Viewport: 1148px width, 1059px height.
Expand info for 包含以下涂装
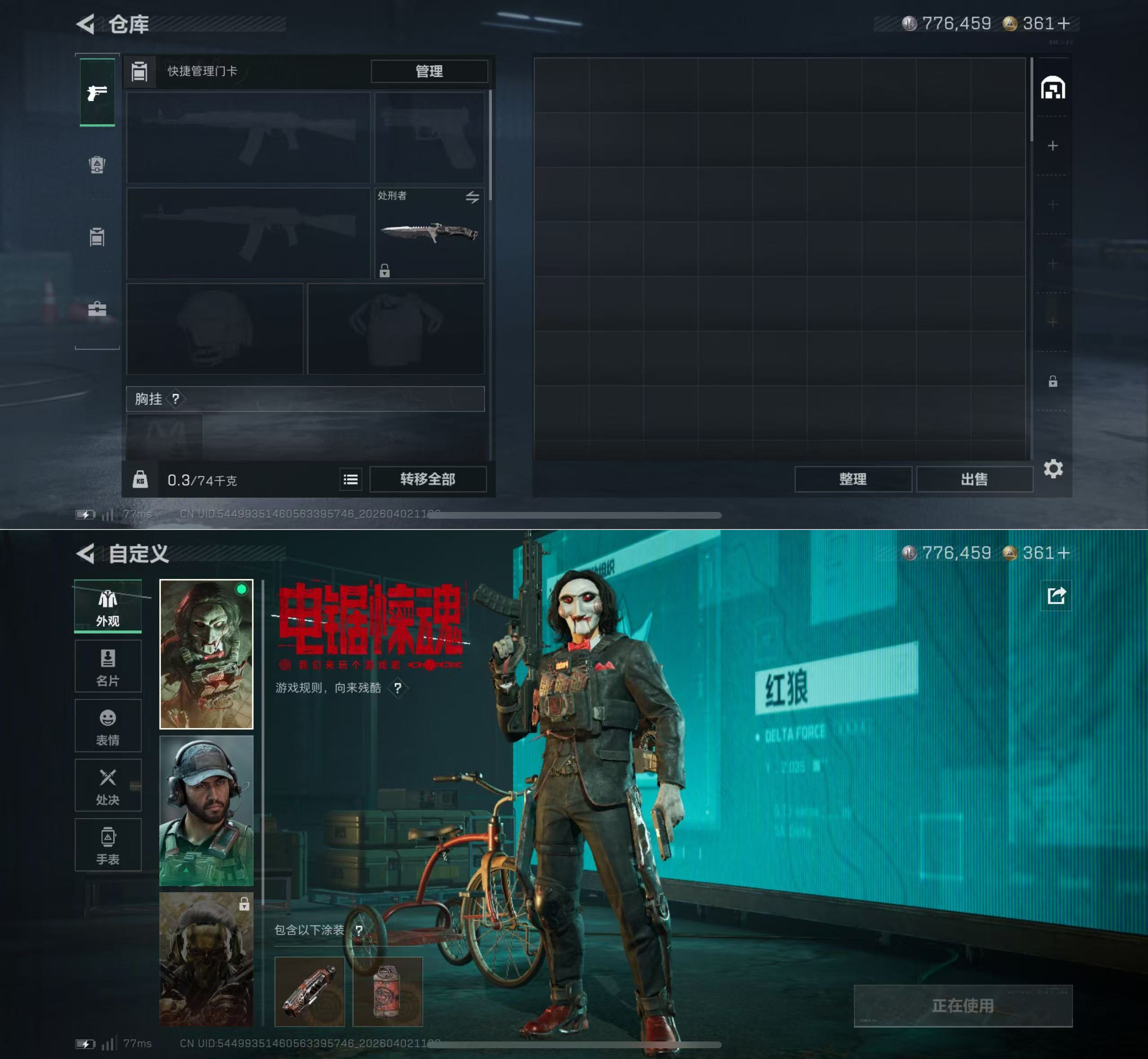click(359, 930)
